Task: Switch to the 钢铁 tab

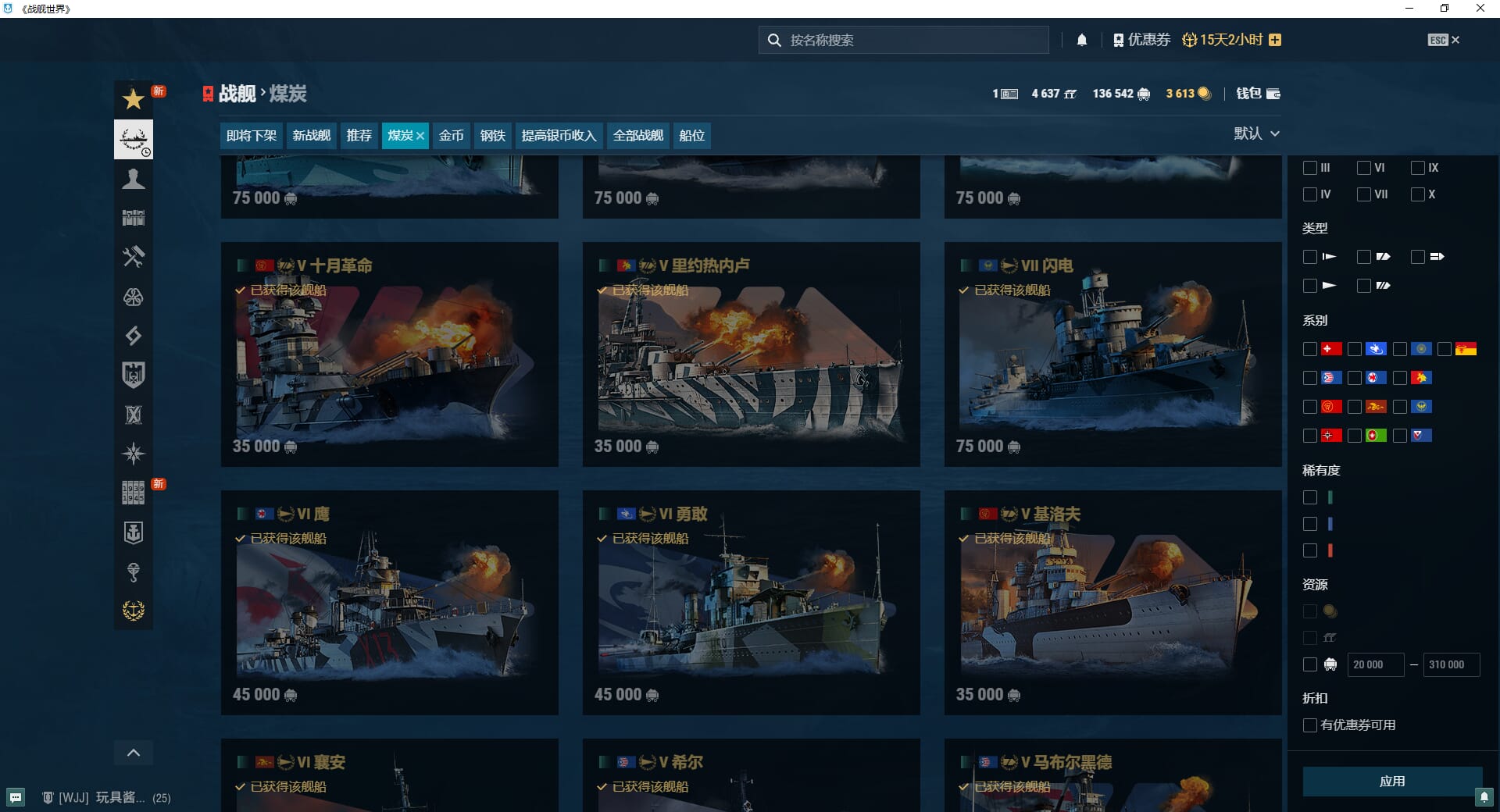Action: 492,136
